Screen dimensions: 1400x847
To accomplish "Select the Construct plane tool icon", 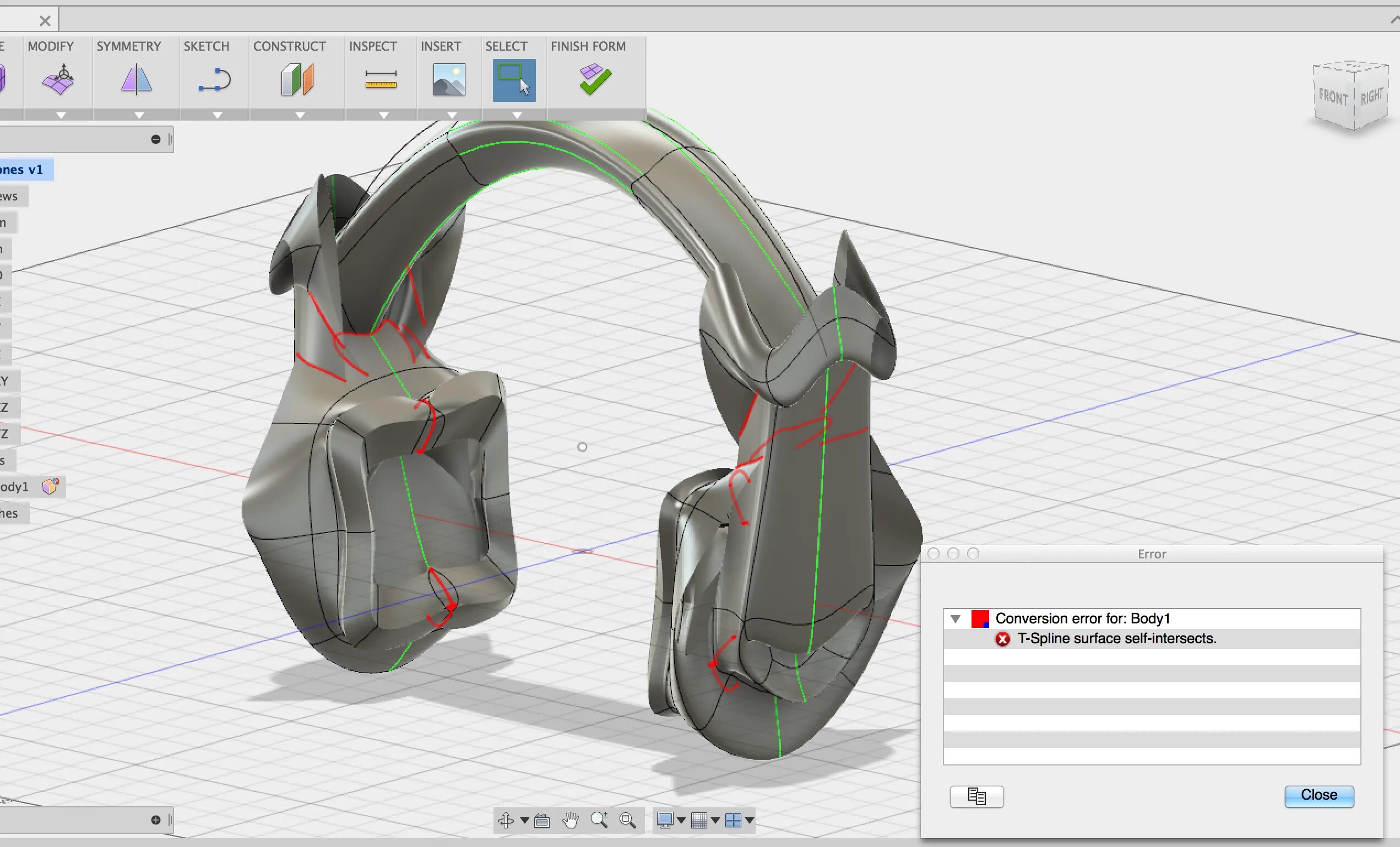I will [x=297, y=79].
